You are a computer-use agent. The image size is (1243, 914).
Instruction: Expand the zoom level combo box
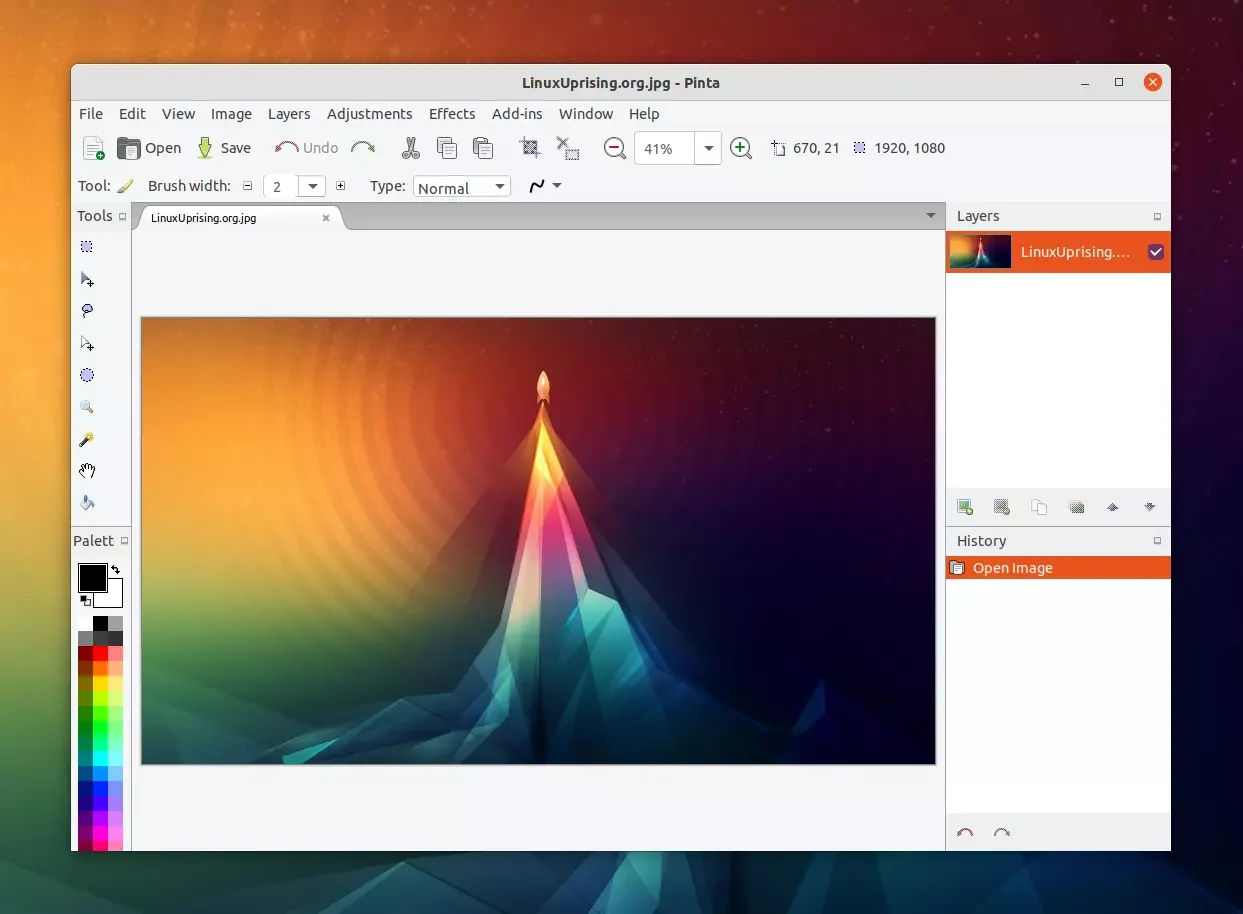(709, 148)
